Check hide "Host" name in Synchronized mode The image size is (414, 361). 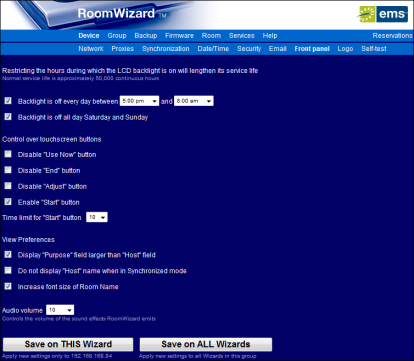8,270
